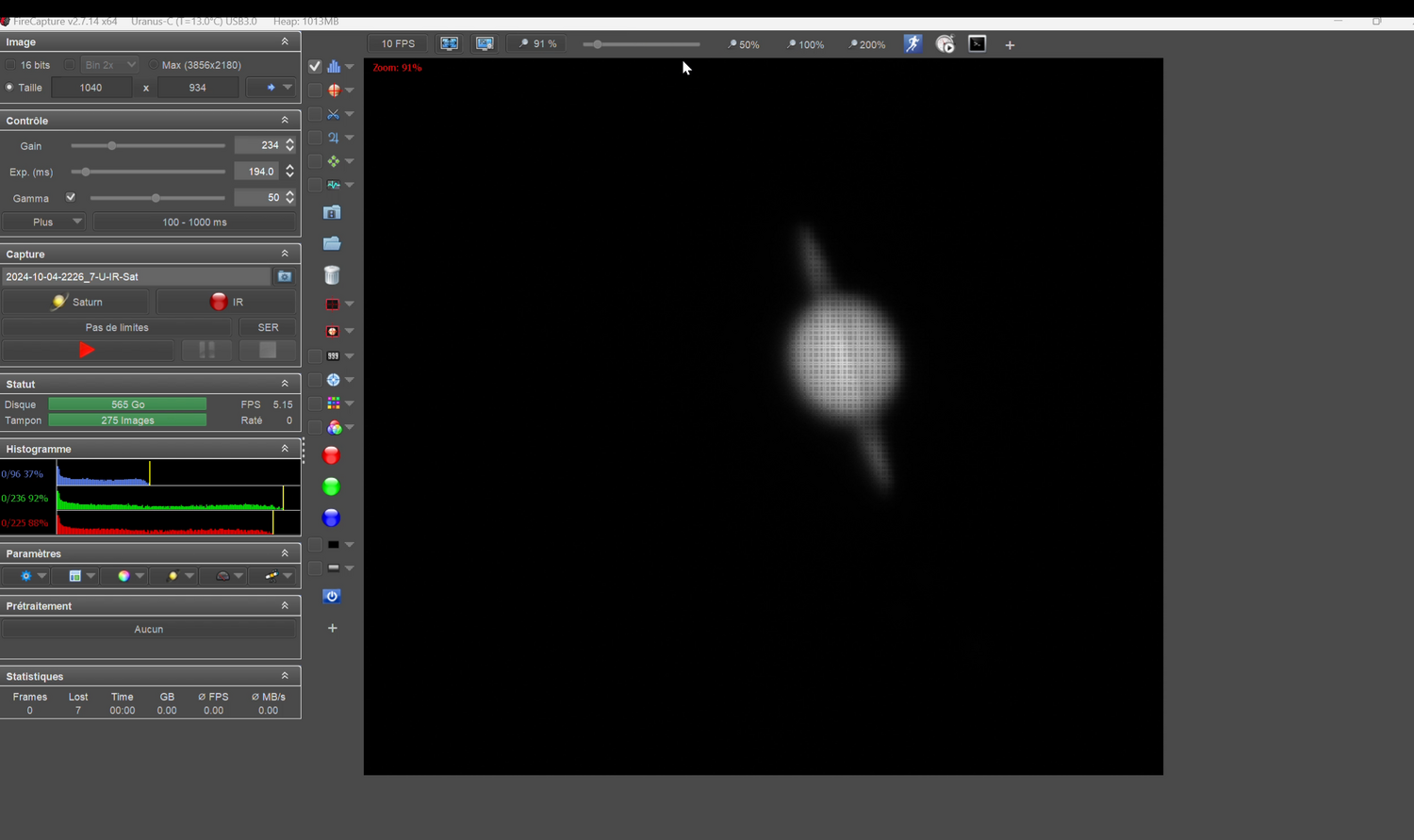Click the trash bin icon

click(x=332, y=275)
